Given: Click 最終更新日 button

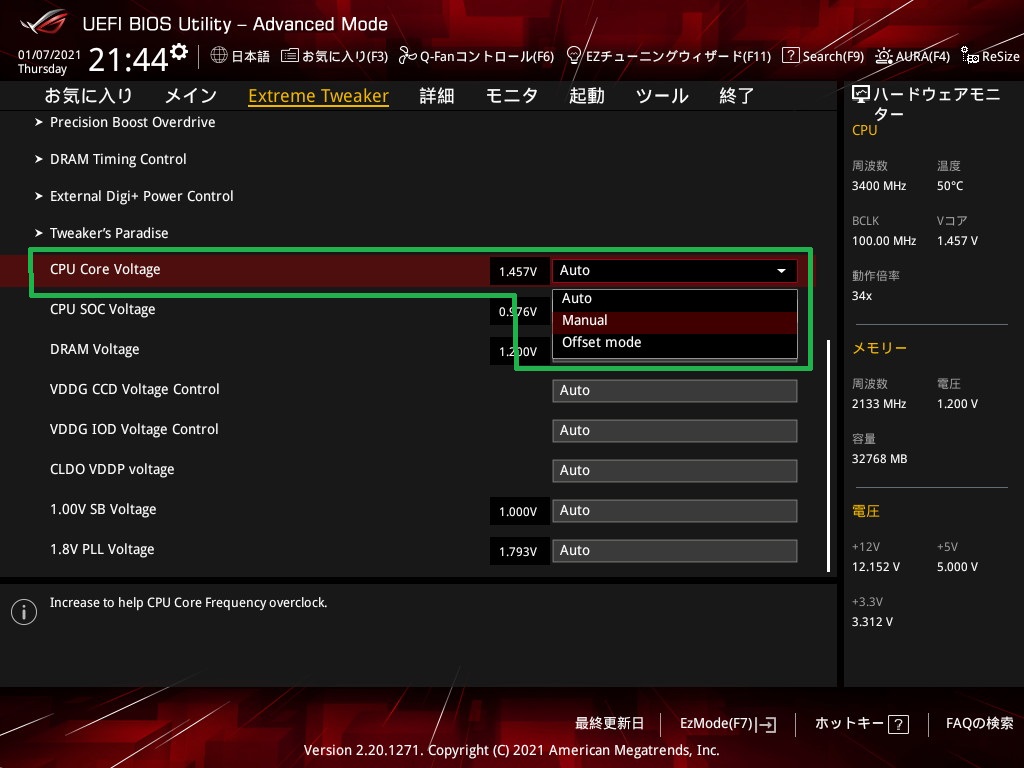Looking at the screenshot, I should [609, 724].
